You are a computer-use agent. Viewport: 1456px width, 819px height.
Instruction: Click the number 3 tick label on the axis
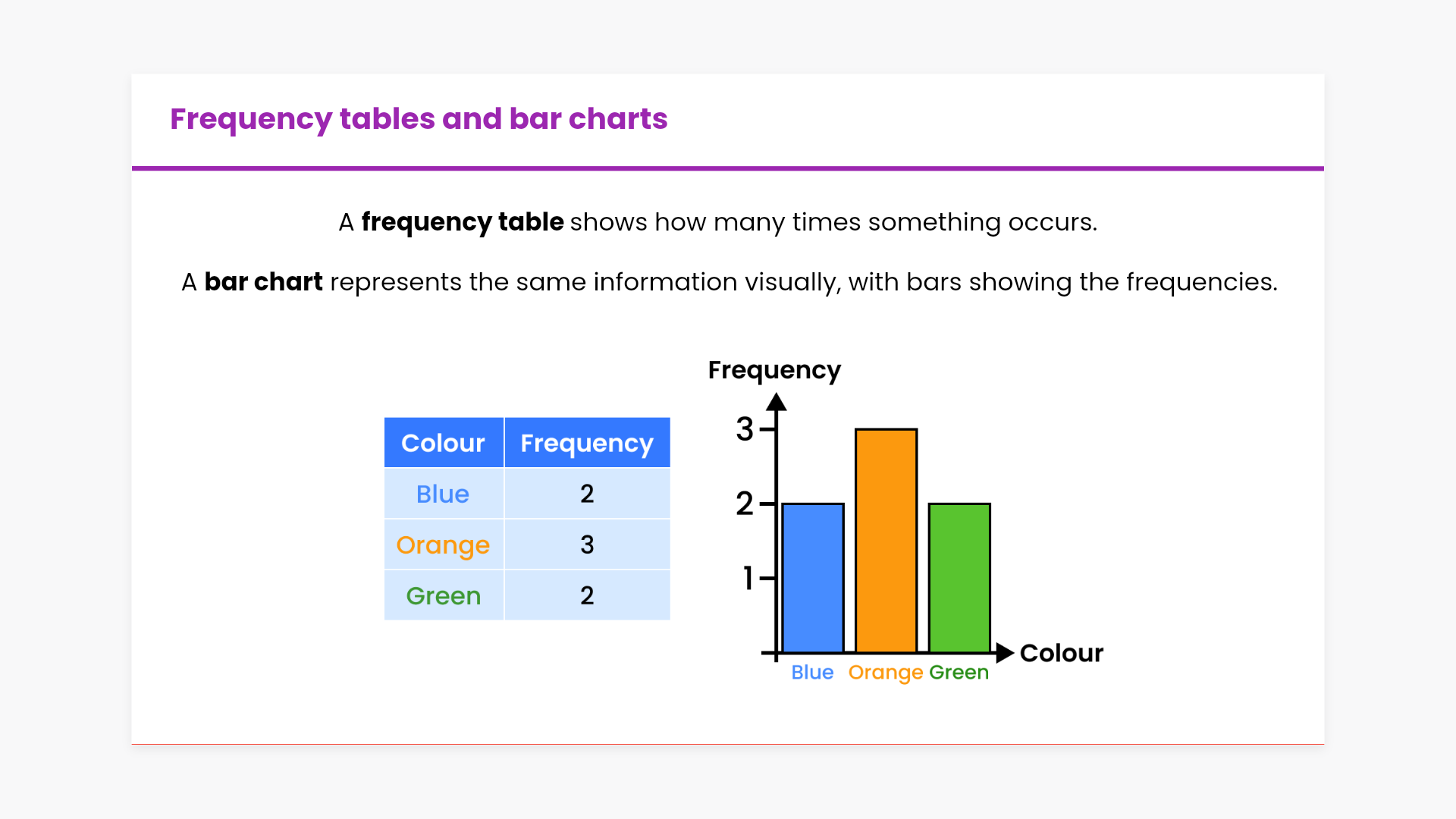pyautogui.click(x=745, y=429)
